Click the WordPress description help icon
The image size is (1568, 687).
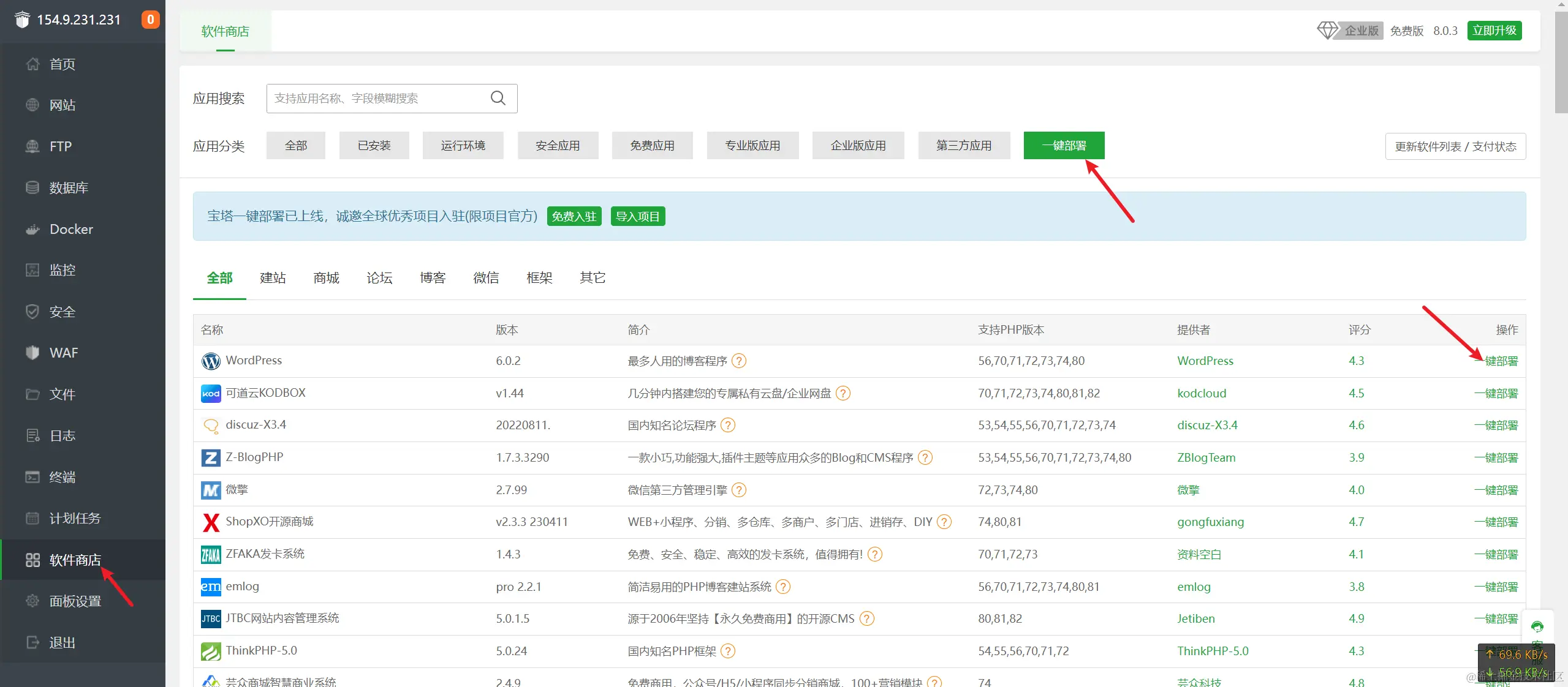pos(739,361)
